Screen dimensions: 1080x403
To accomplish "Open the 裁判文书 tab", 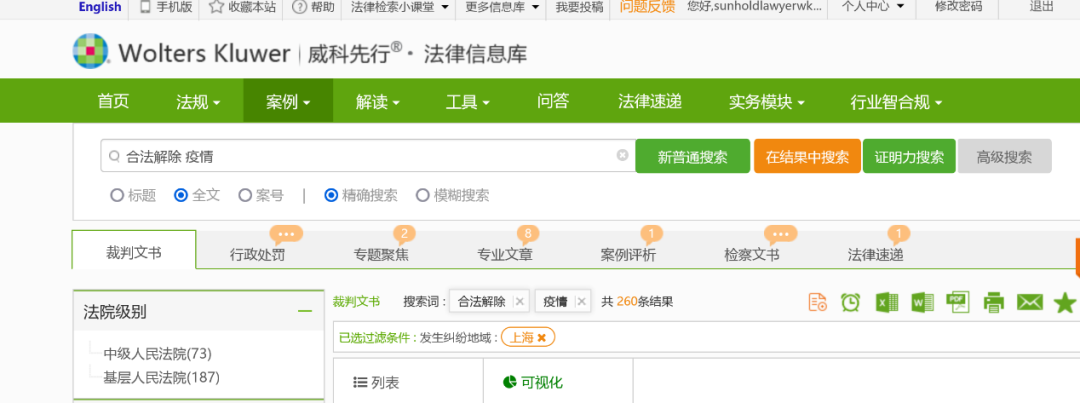I will click(x=134, y=252).
